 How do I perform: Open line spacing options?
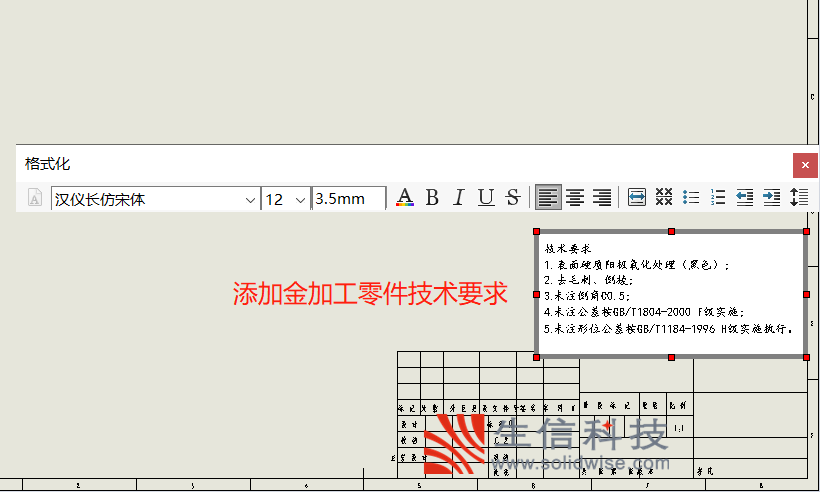point(799,198)
